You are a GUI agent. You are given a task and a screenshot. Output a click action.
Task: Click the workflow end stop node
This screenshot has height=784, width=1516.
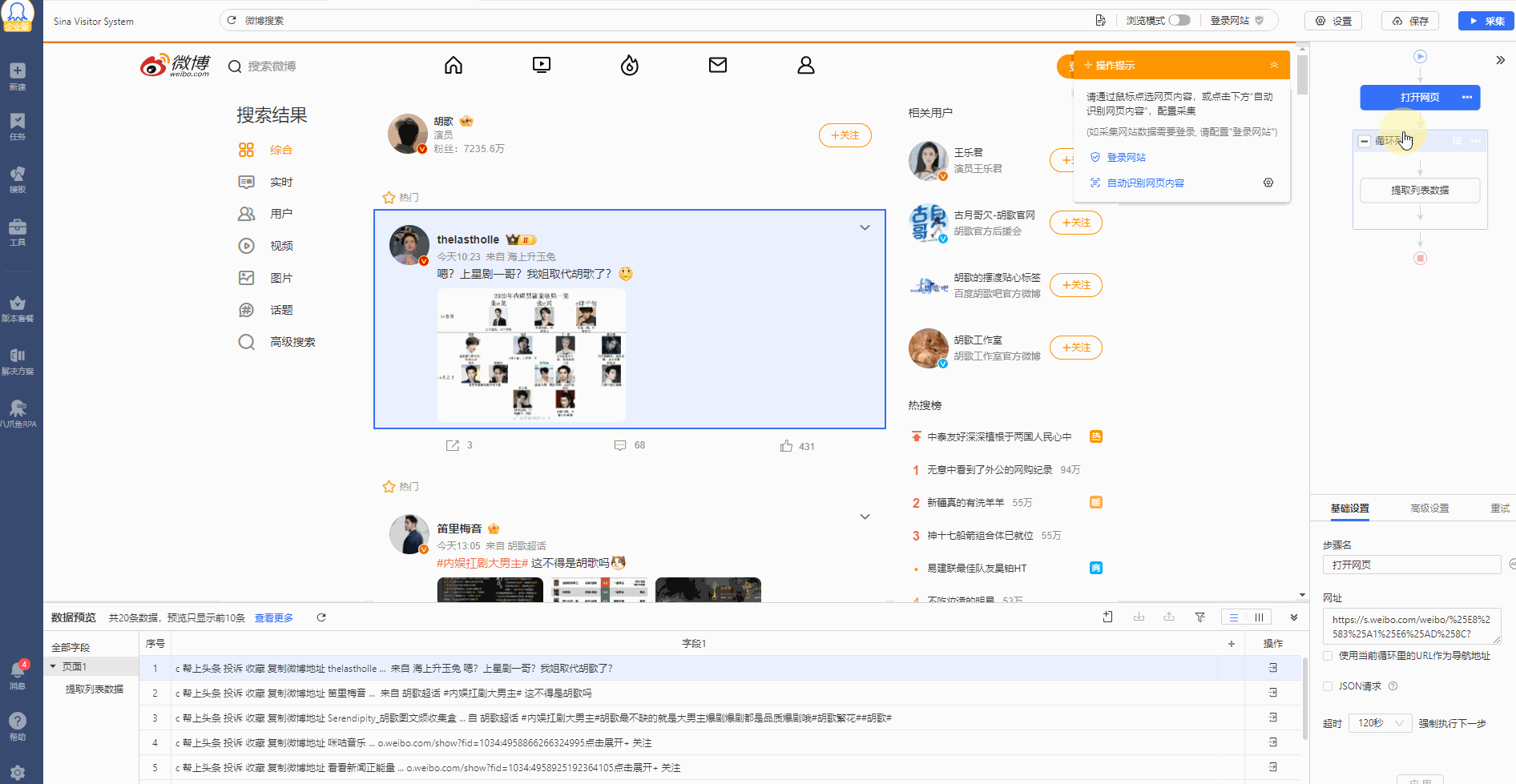tap(1420, 258)
